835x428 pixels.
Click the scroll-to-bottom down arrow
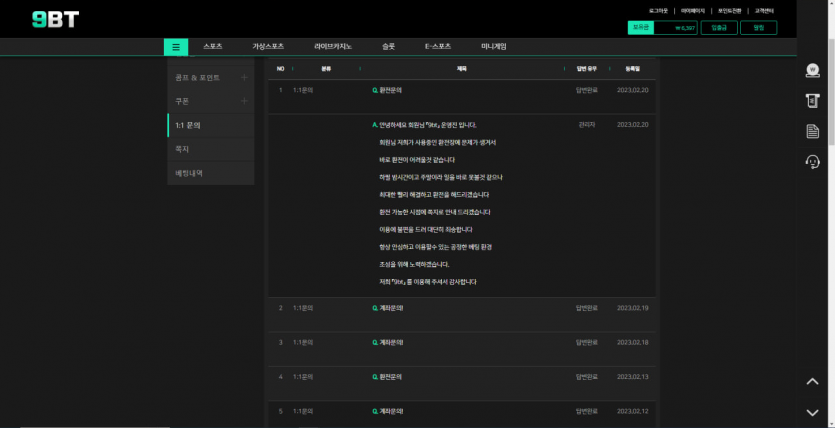(812, 412)
